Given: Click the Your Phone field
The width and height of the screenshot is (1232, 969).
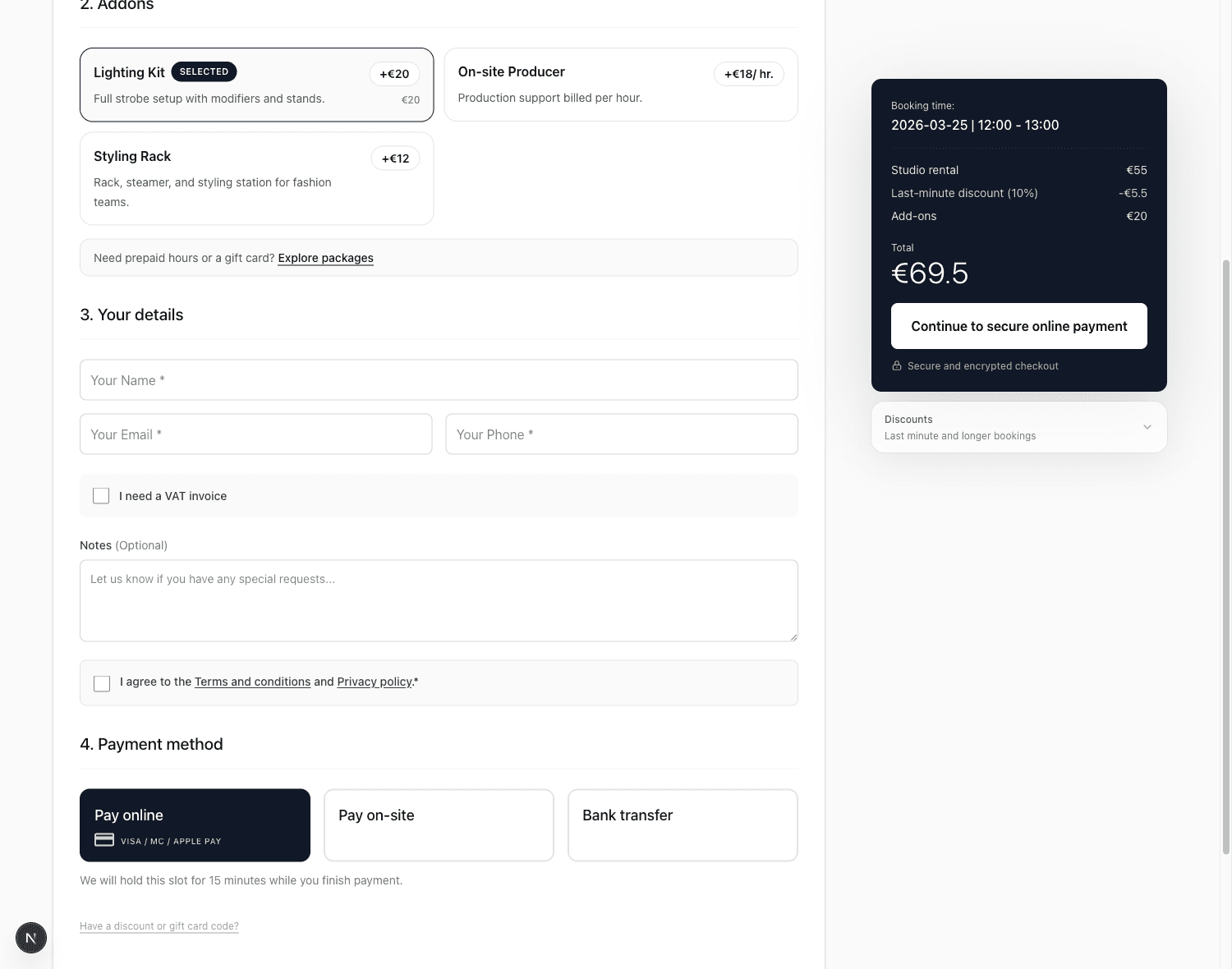Looking at the screenshot, I should [621, 434].
